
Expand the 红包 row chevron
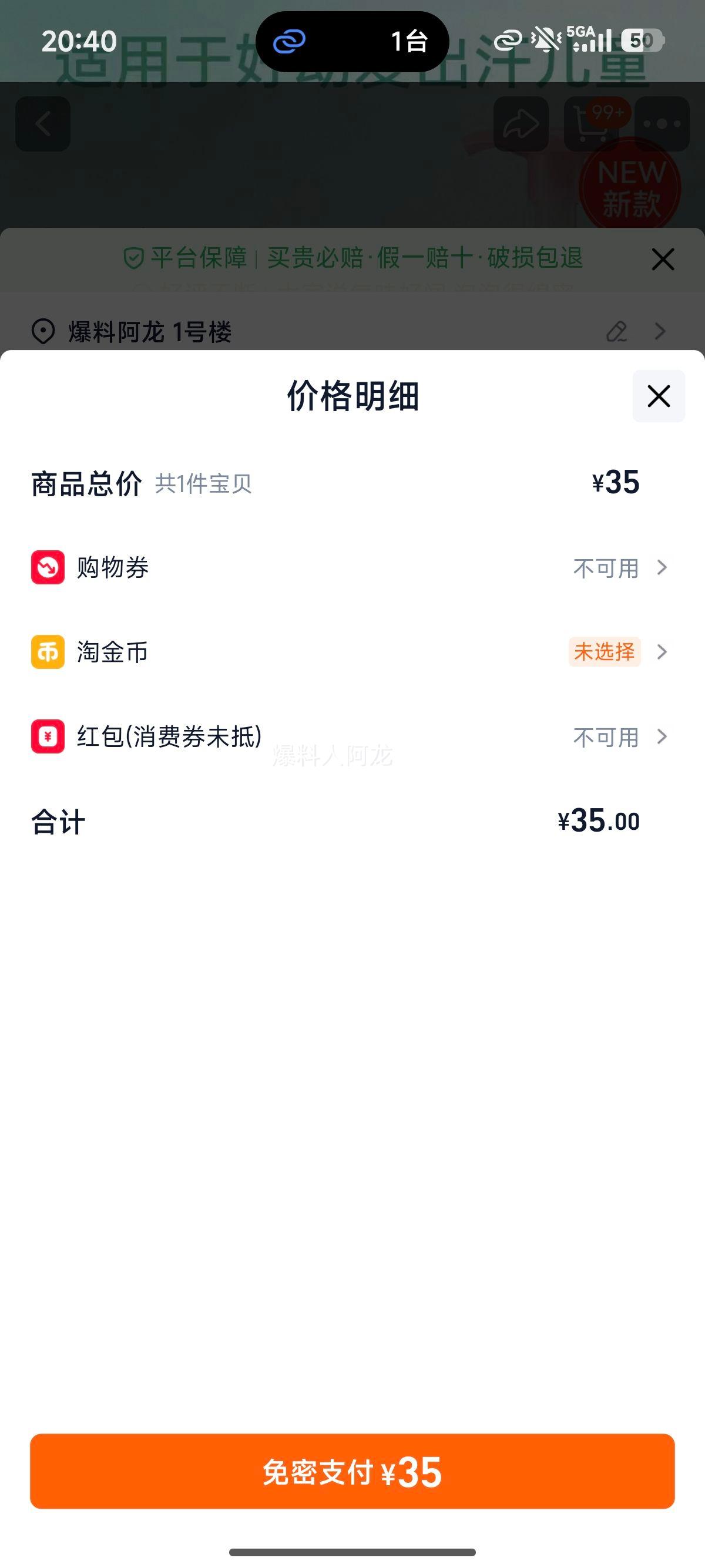pos(662,736)
